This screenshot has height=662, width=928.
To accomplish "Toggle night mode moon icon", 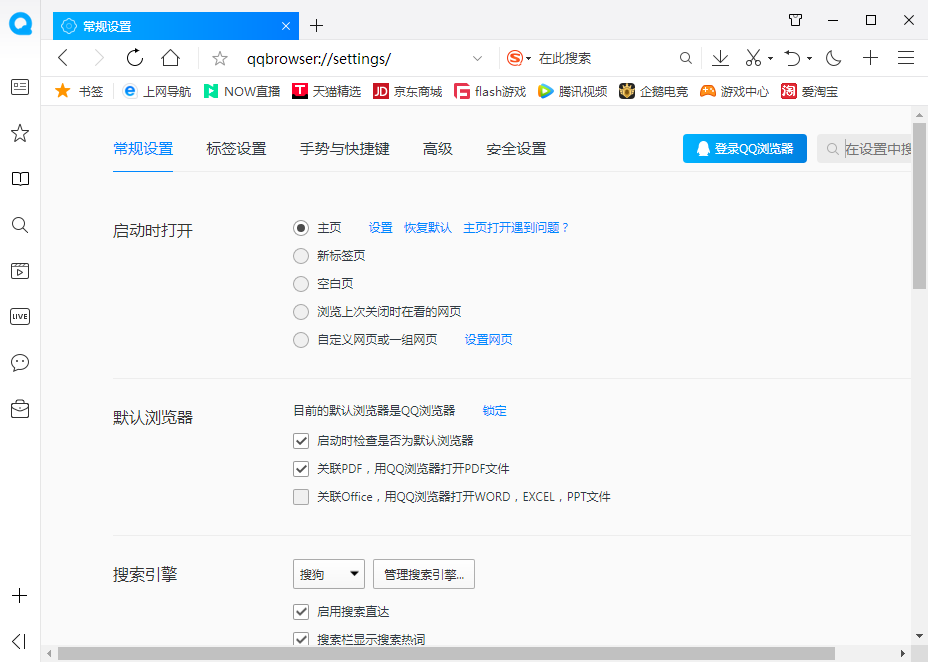I will point(833,58).
